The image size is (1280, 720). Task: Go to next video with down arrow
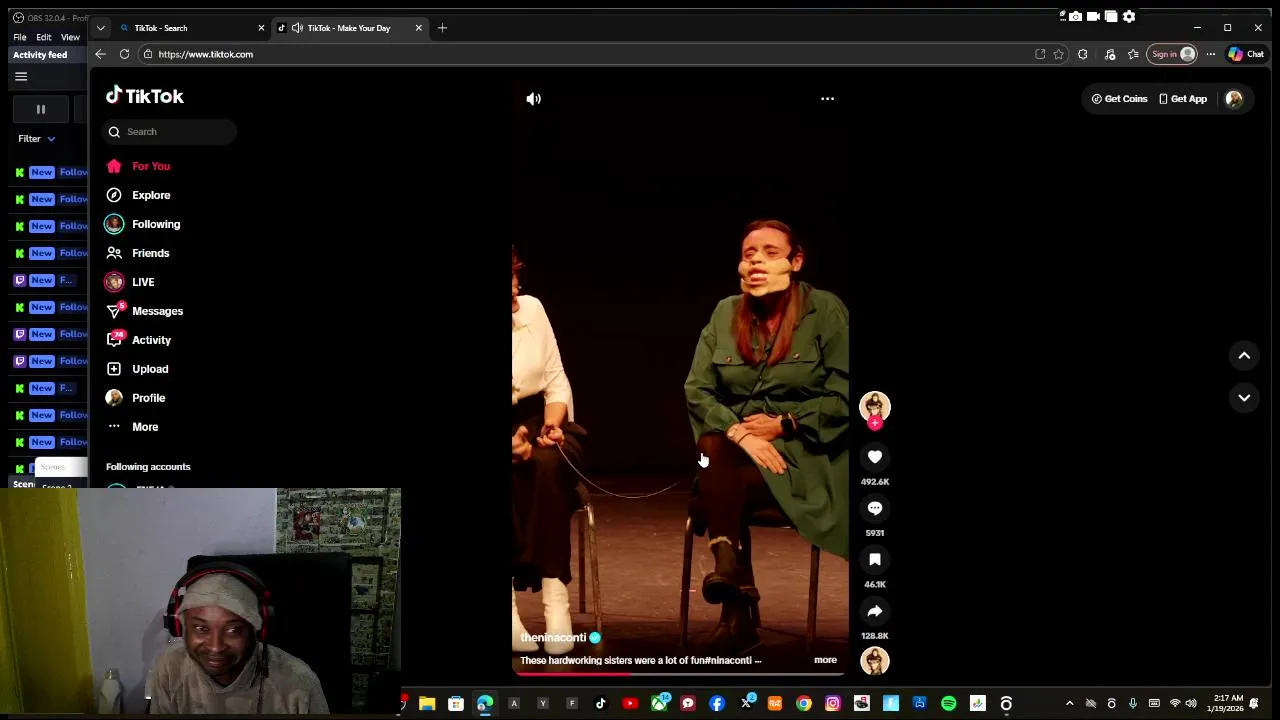tap(1244, 397)
